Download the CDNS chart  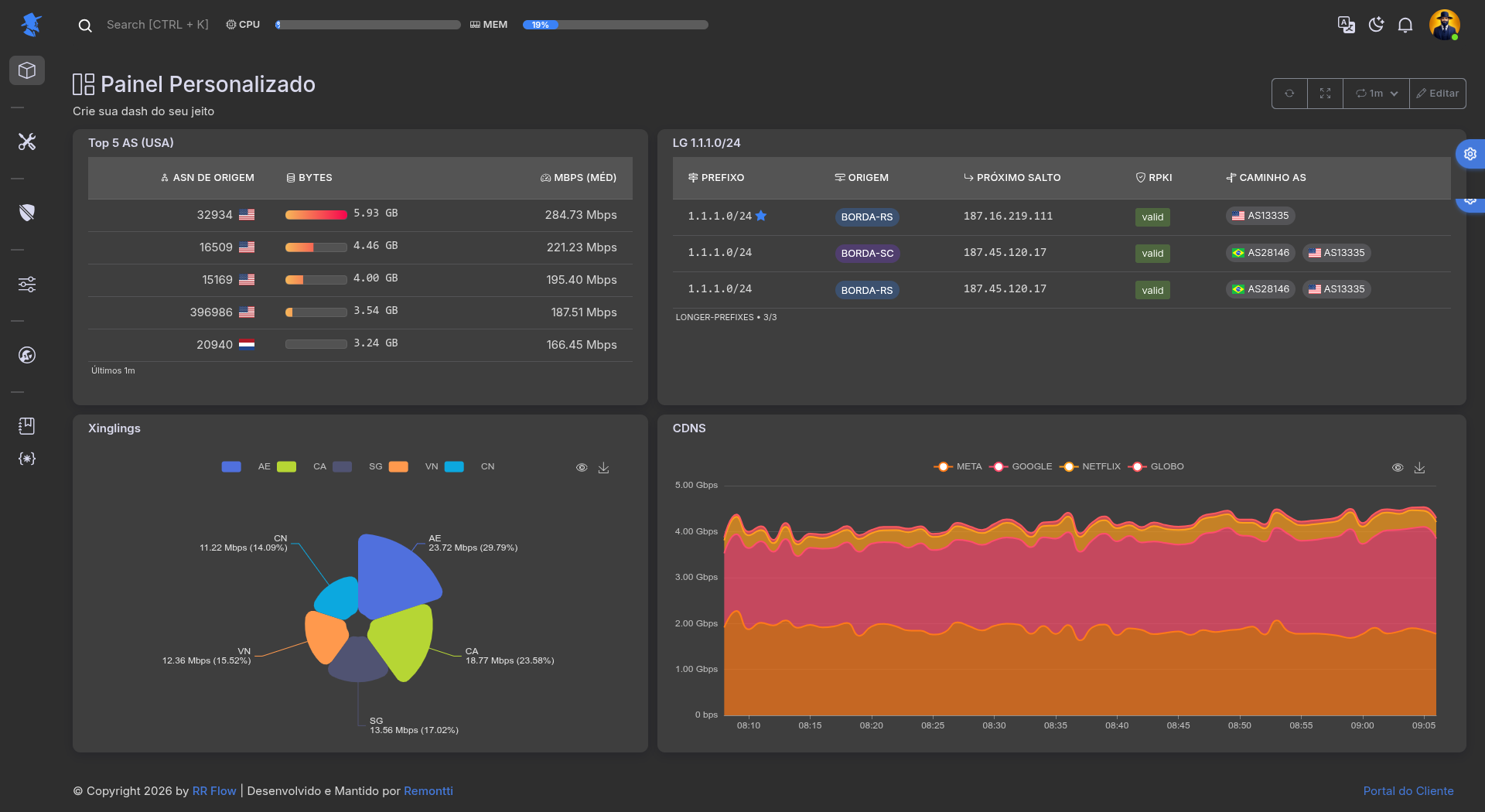(1419, 468)
